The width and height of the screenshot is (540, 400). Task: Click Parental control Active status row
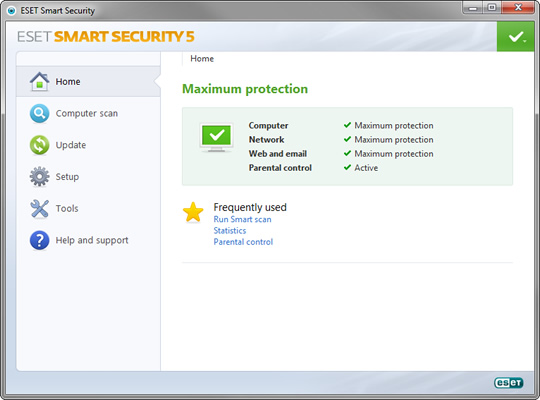click(x=313, y=168)
